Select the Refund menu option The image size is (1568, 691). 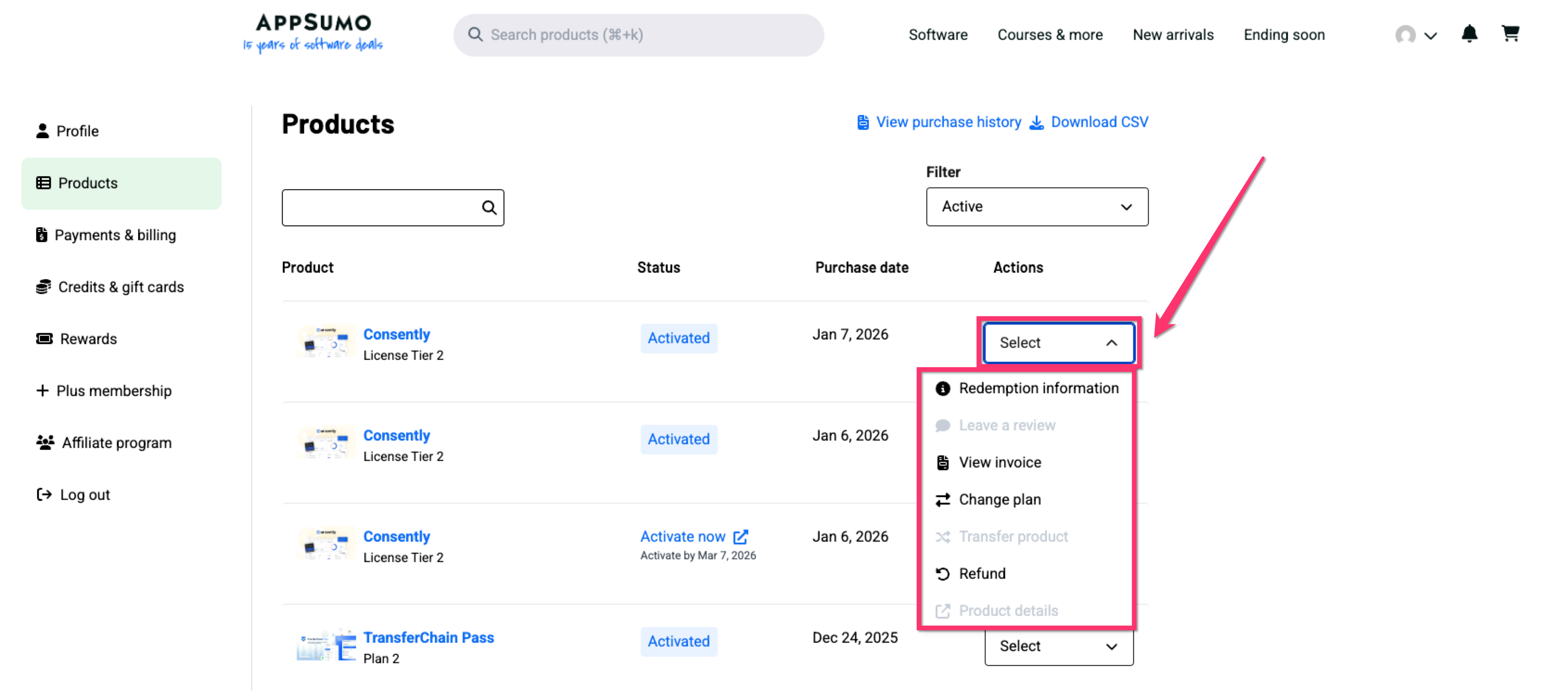(981, 574)
